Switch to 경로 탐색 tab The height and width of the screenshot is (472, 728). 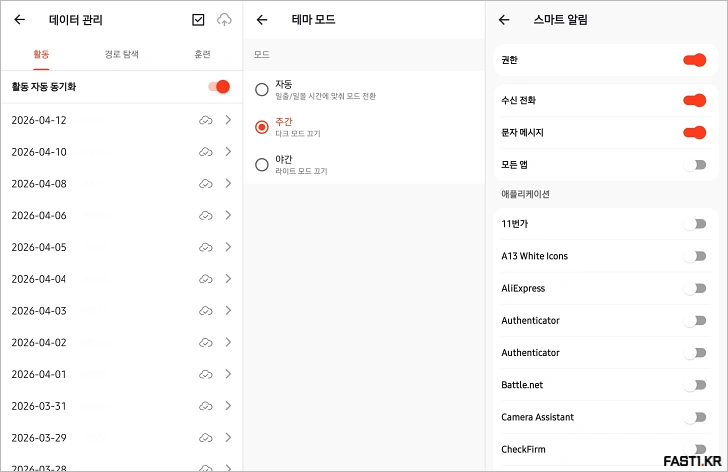point(121,53)
